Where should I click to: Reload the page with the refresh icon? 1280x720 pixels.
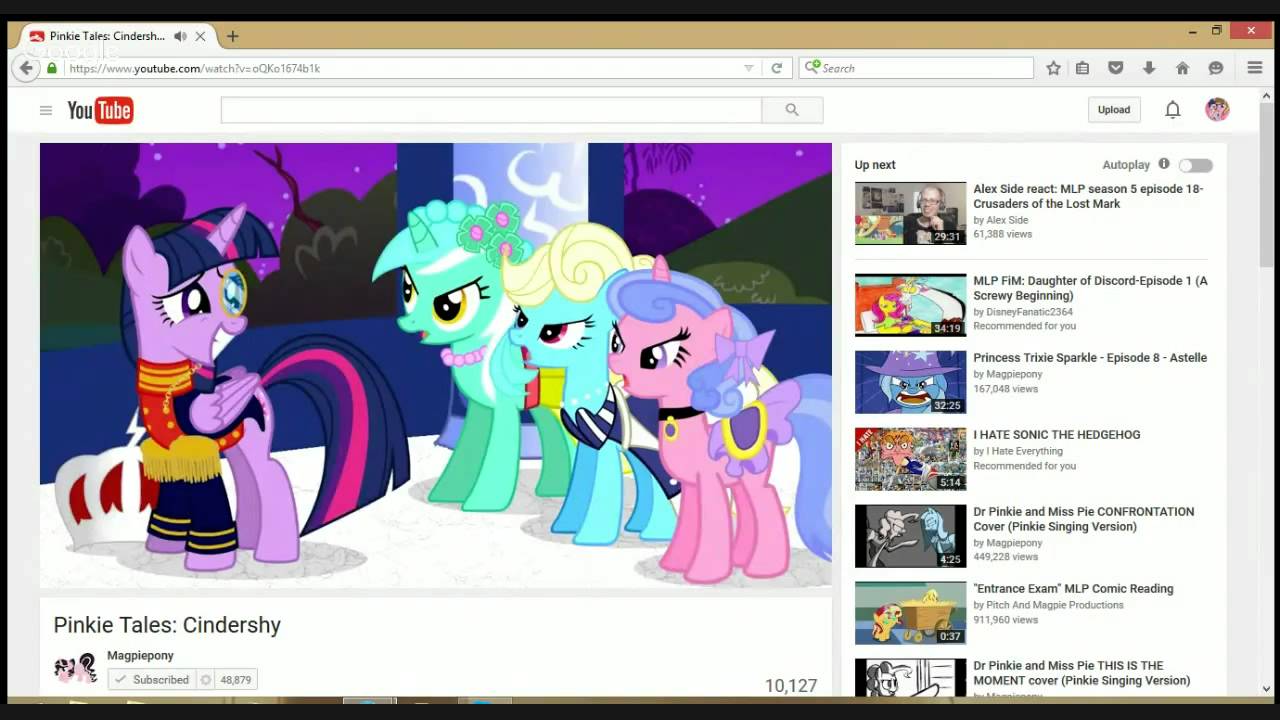tap(776, 68)
